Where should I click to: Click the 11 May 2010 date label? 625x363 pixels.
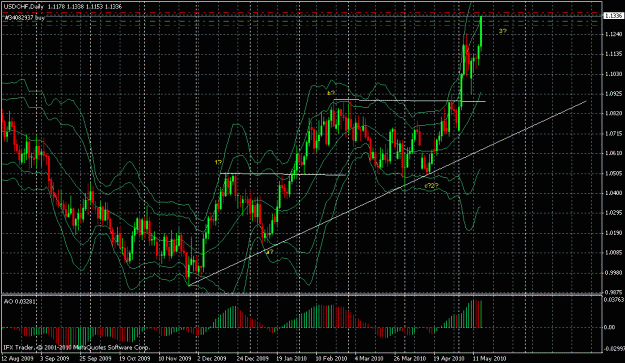tap(489, 358)
